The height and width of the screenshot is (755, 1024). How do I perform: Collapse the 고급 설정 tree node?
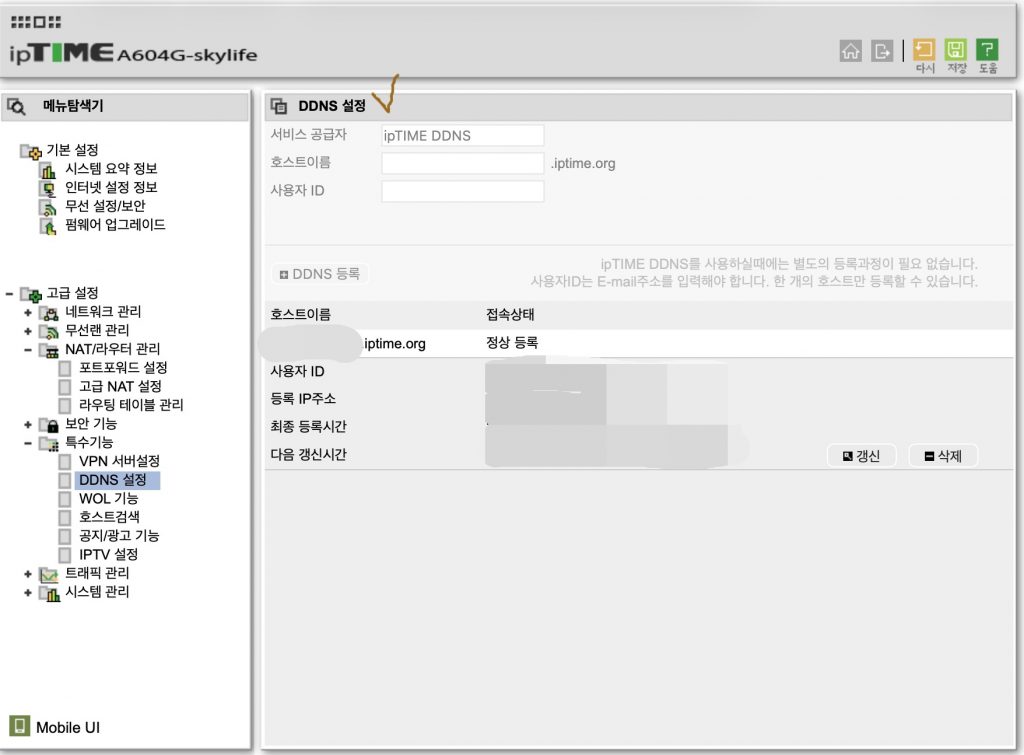tap(10, 293)
